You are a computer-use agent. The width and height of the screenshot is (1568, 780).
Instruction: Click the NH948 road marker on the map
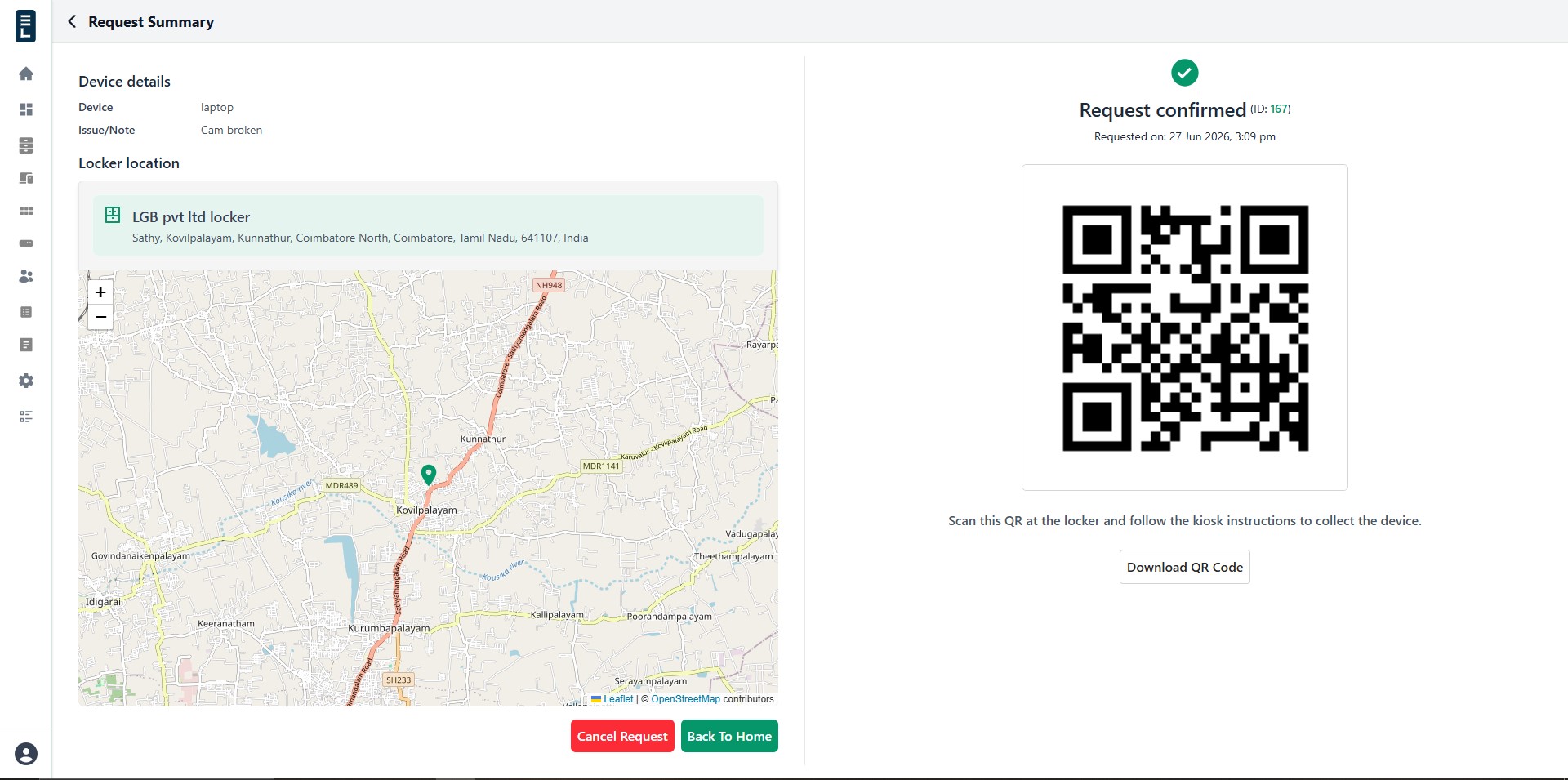(549, 285)
